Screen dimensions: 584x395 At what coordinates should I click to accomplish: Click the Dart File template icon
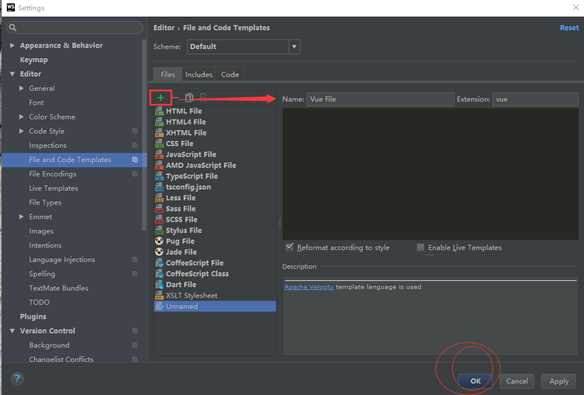coord(159,284)
